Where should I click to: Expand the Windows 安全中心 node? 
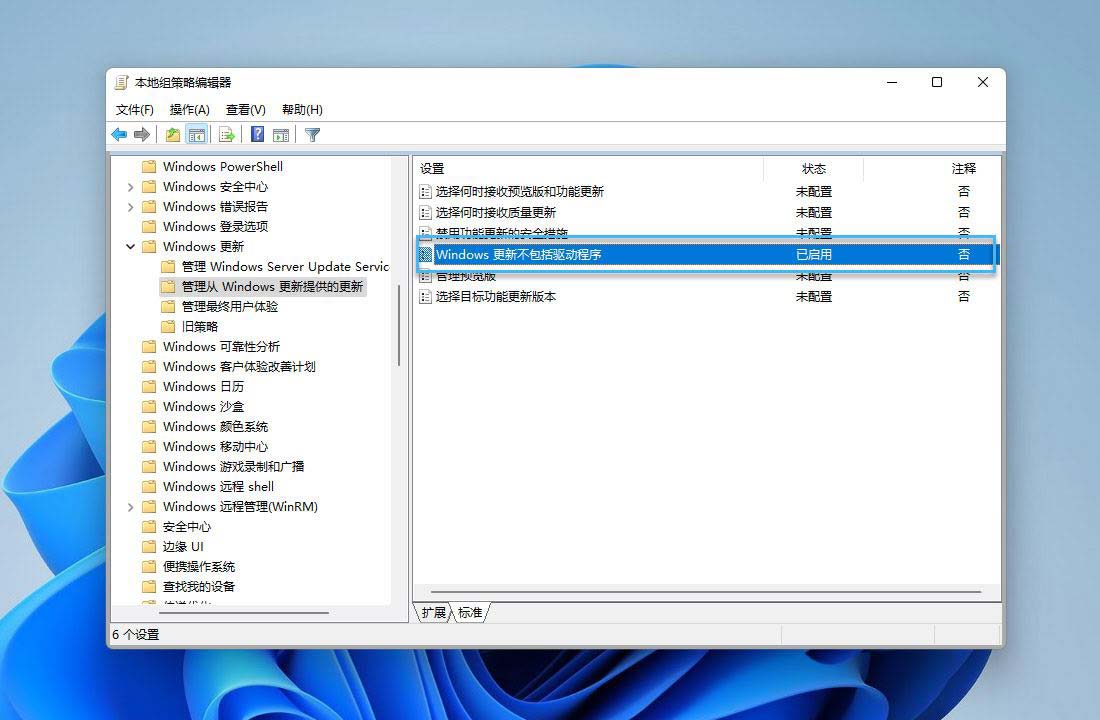tap(130, 186)
